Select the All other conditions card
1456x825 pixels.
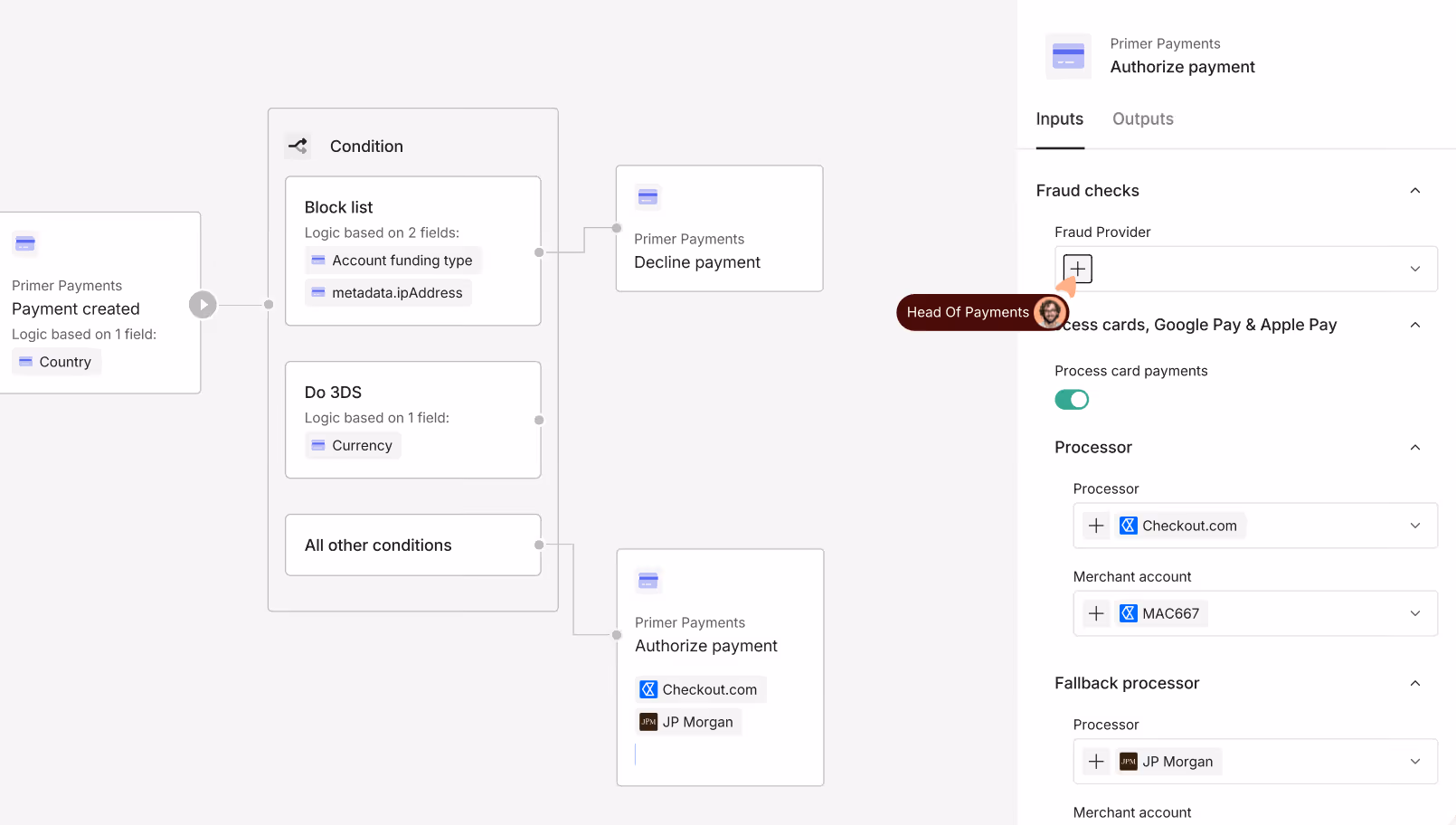413,545
